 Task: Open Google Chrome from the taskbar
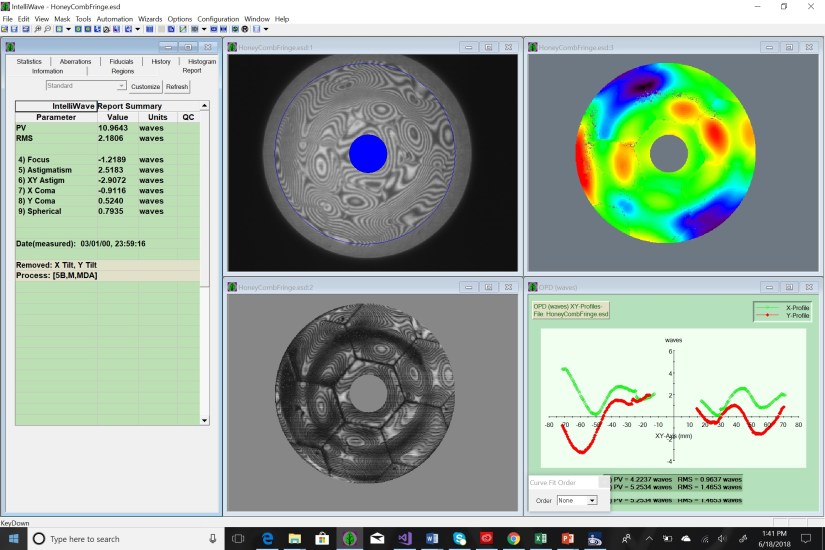[x=513, y=538]
